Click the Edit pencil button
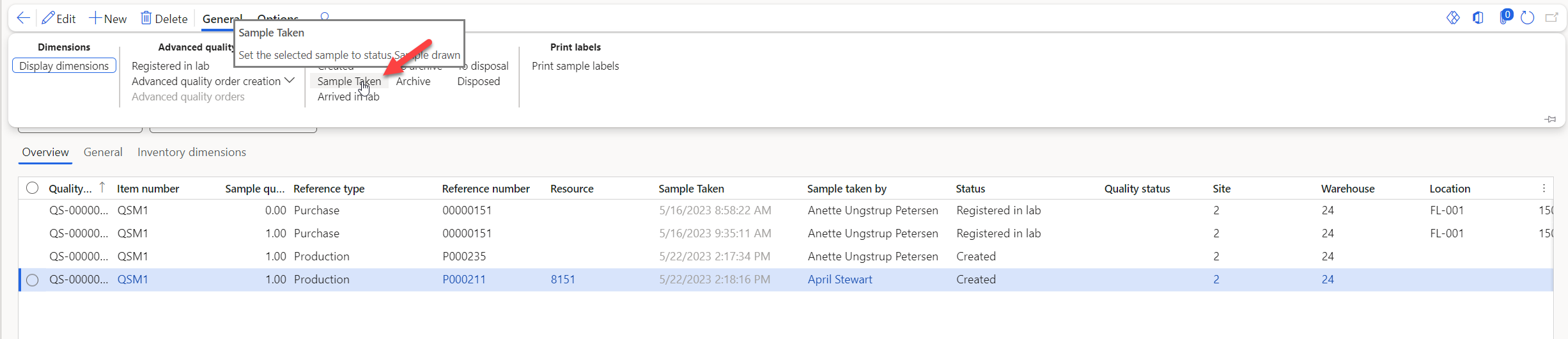This screenshot has width=1568, height=339. tap(59, 19)
